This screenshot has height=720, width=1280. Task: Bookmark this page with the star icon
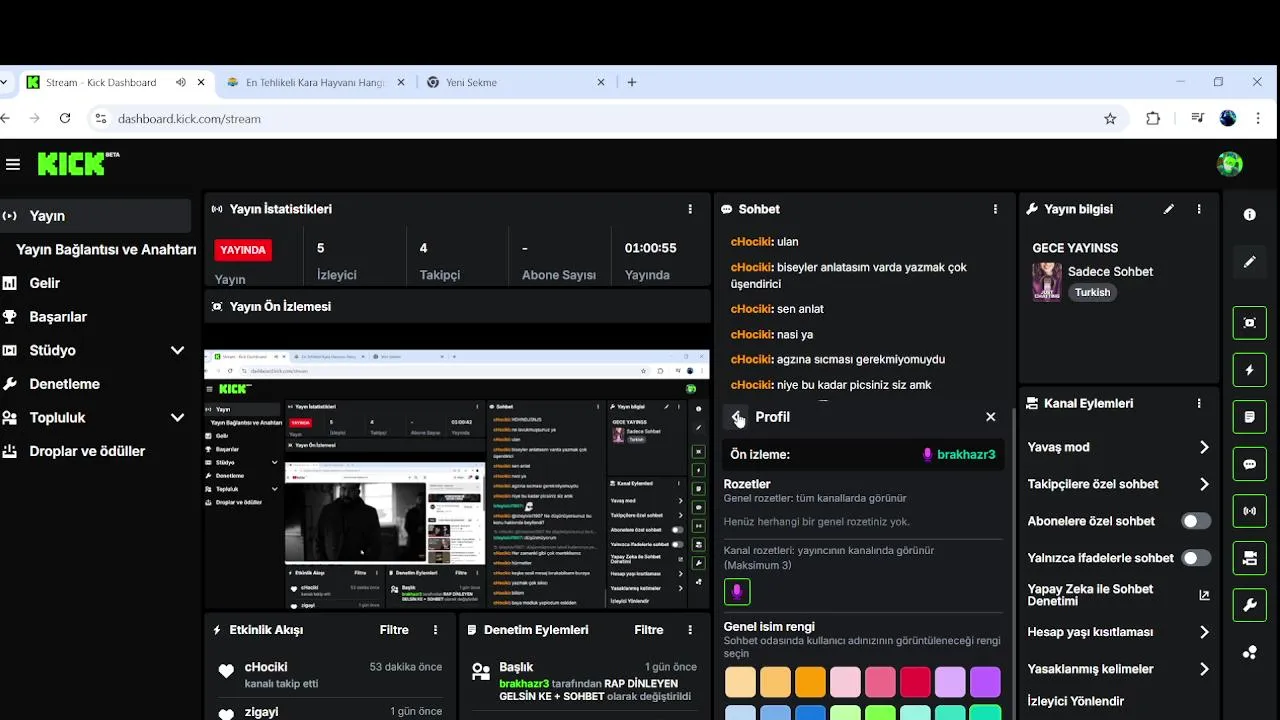(x=1110, y=118)
